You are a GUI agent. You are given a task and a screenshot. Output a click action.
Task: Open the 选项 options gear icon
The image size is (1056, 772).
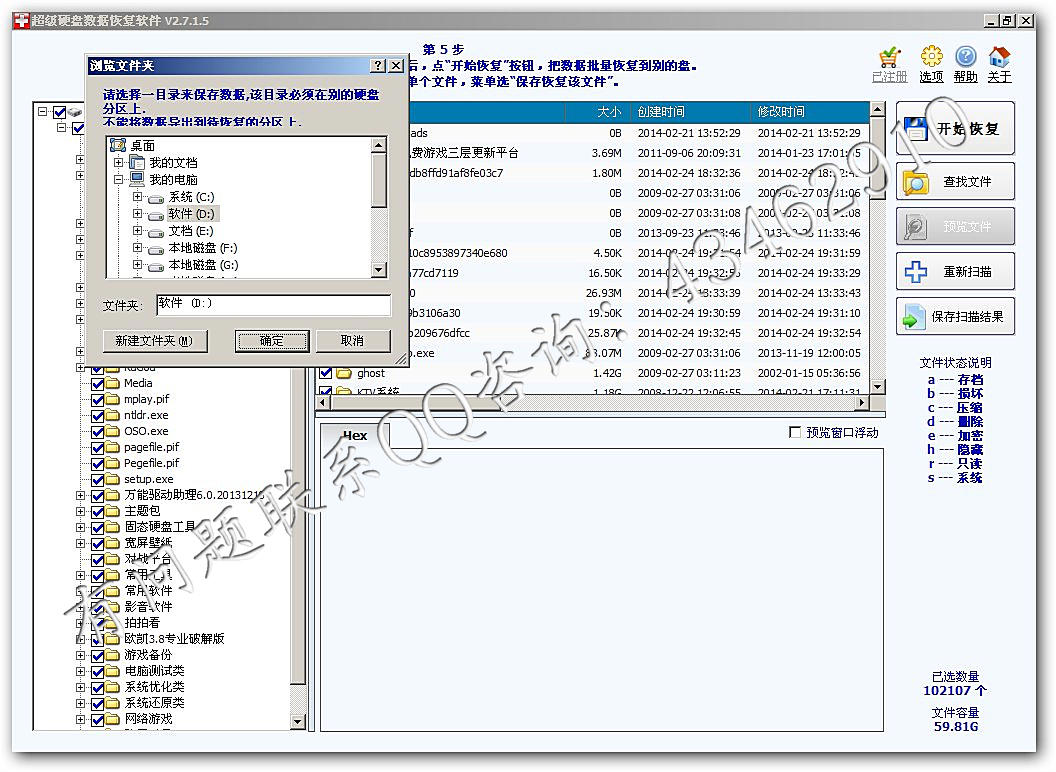click(930, 57)
